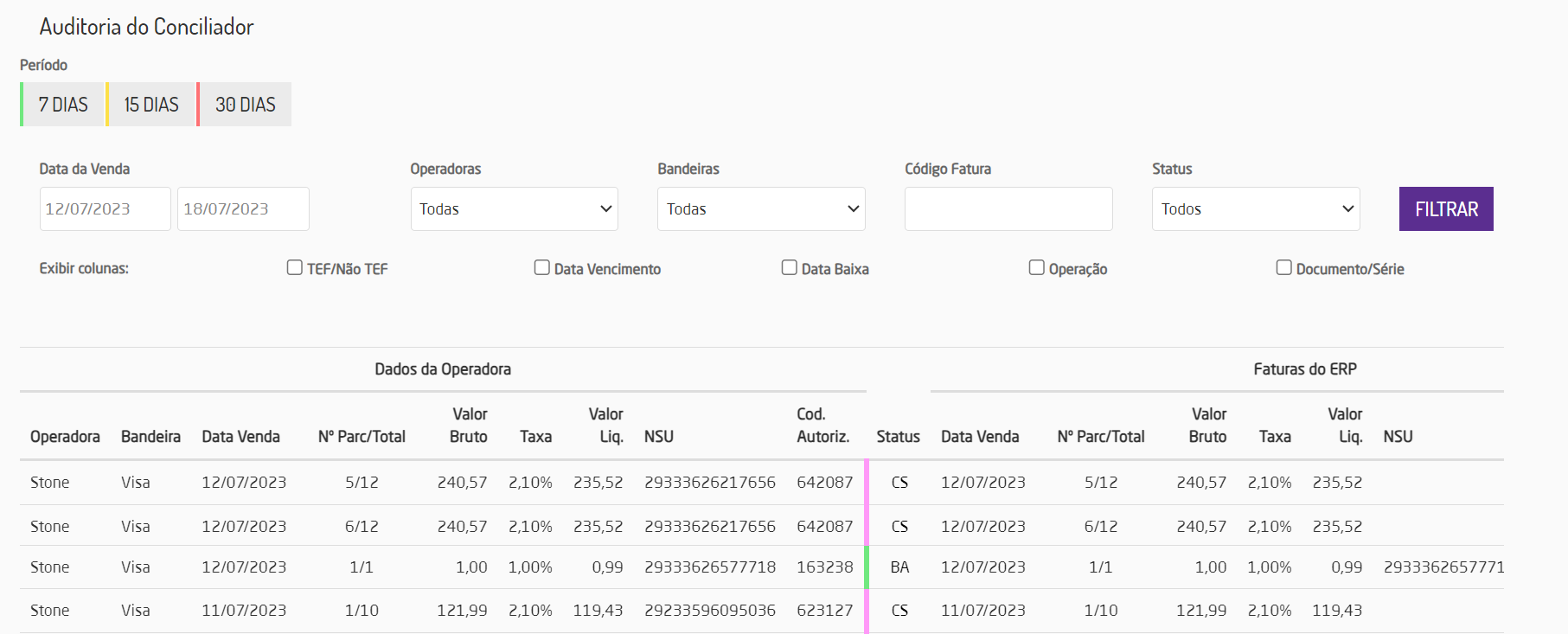Focus the Código Fatura text field
The width and height of the screenshot is (1568, 634).
[1008, 209]
